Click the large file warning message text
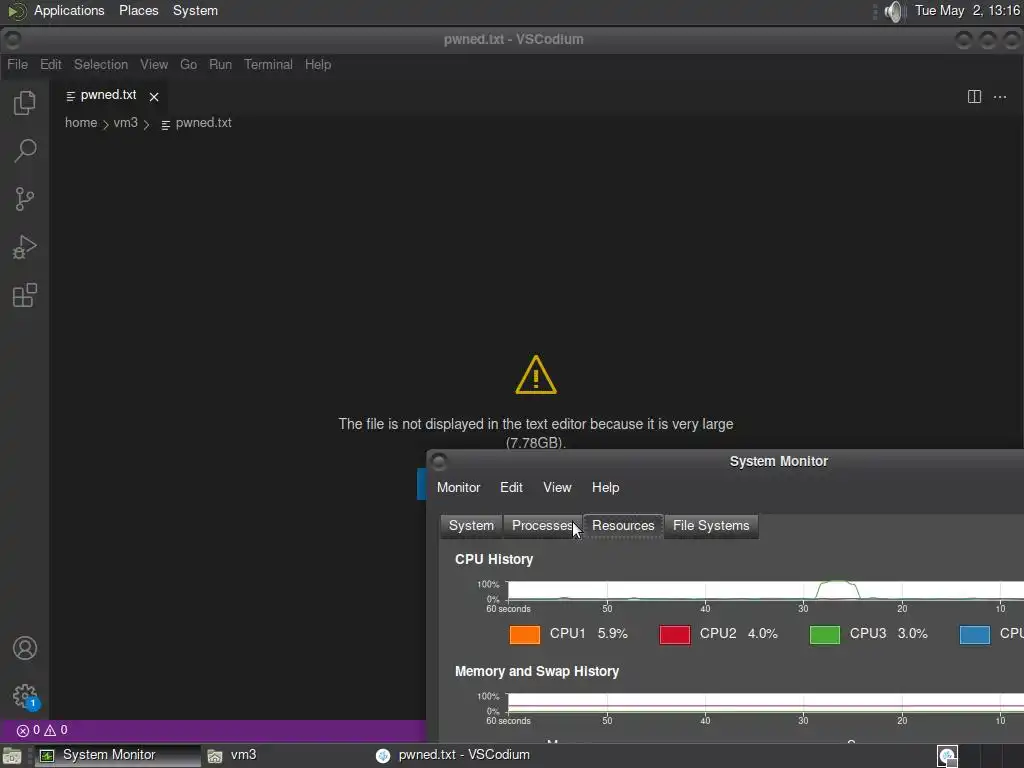The width and height of the screenshot is (1024, 768). click(x=536, y=433)
